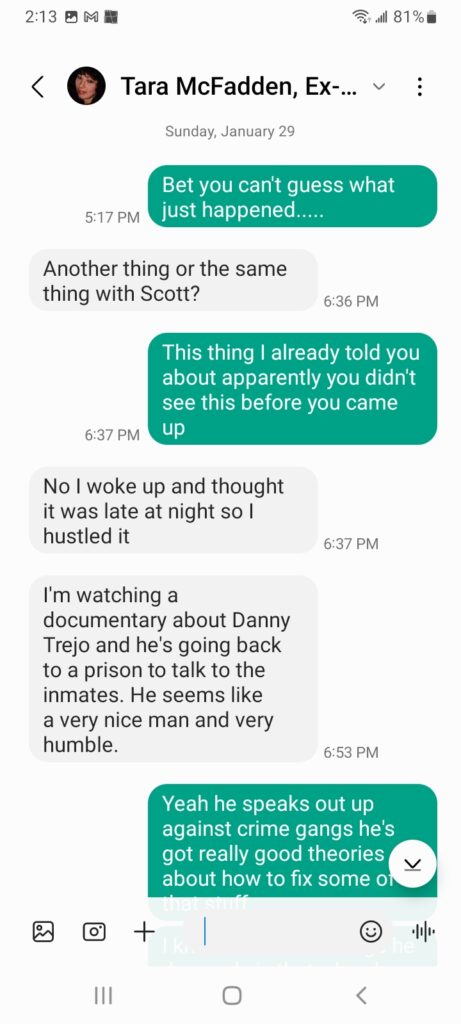
Task: Launch the camera attachment icon
Action: (94, 931)
